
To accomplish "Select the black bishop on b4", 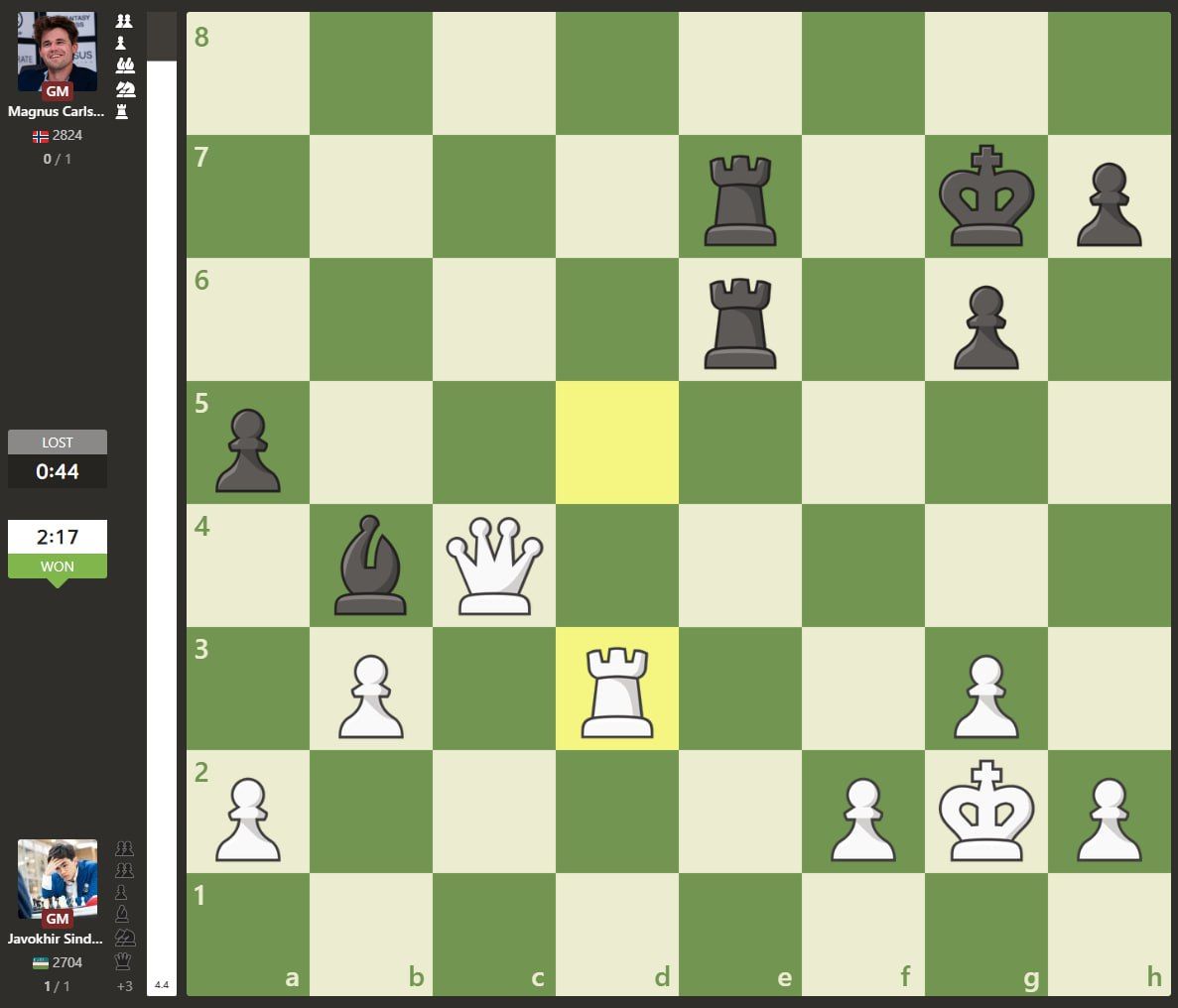I will [370, 566].
